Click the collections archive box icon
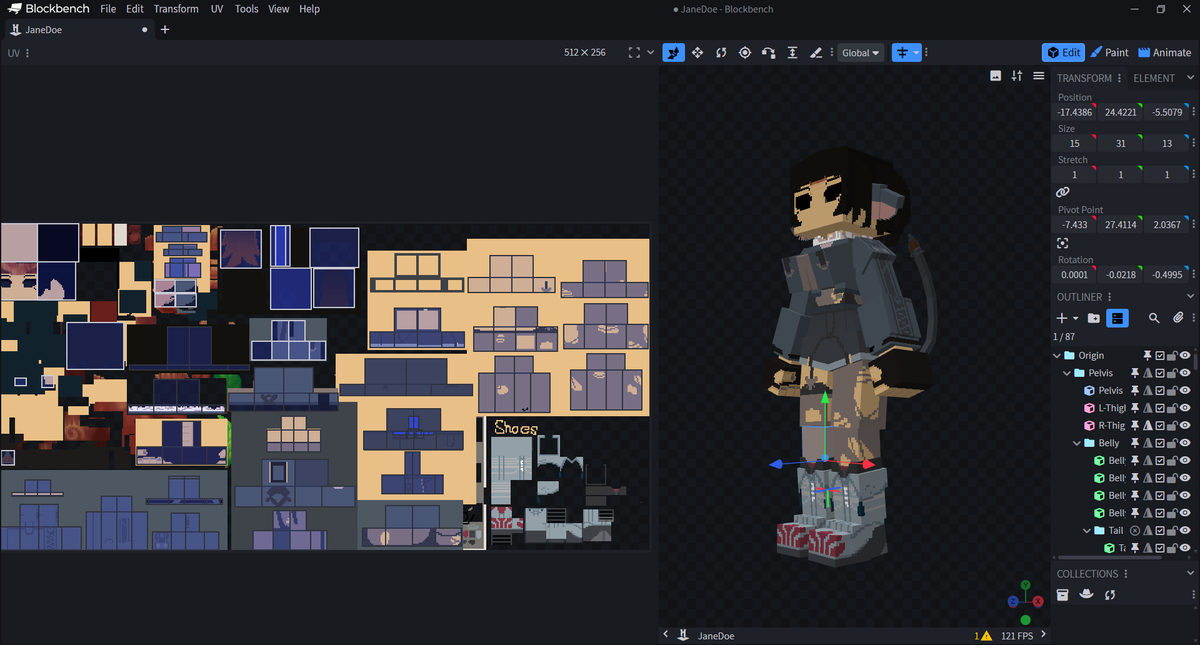This screenshot has width=1200, height=645. 1063,595
